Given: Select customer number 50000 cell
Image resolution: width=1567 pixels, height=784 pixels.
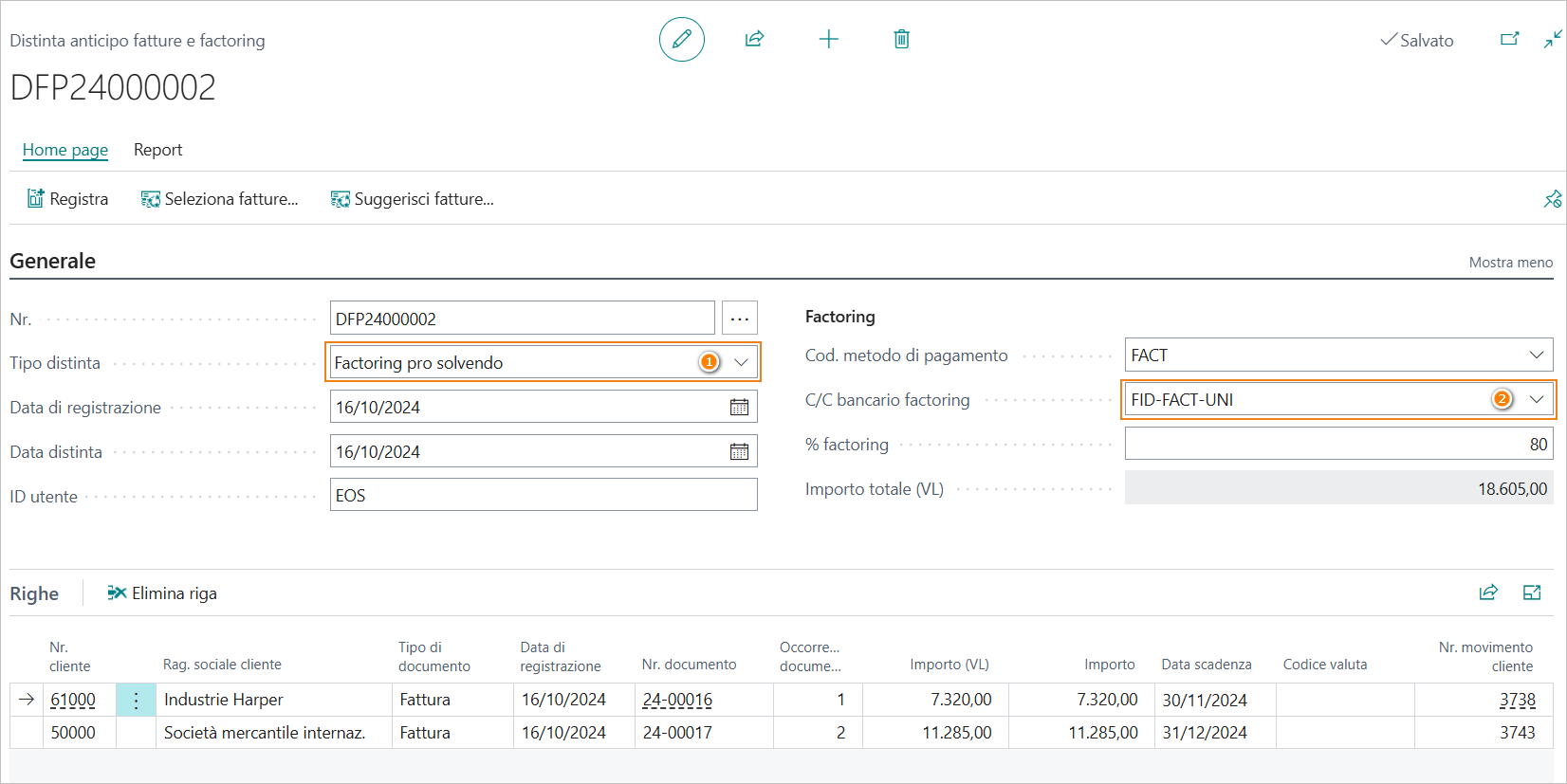Looking at the screenshot, I should 80,733.
